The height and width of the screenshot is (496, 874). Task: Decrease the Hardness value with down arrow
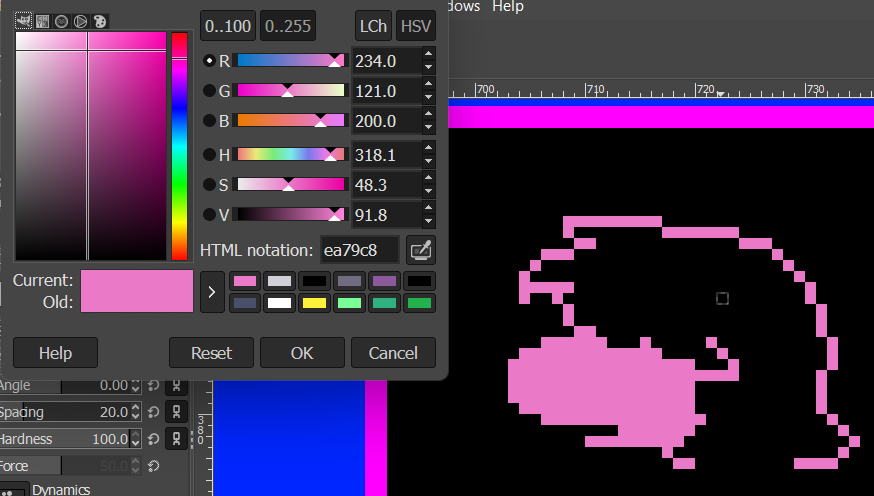(x=135, y=443)
